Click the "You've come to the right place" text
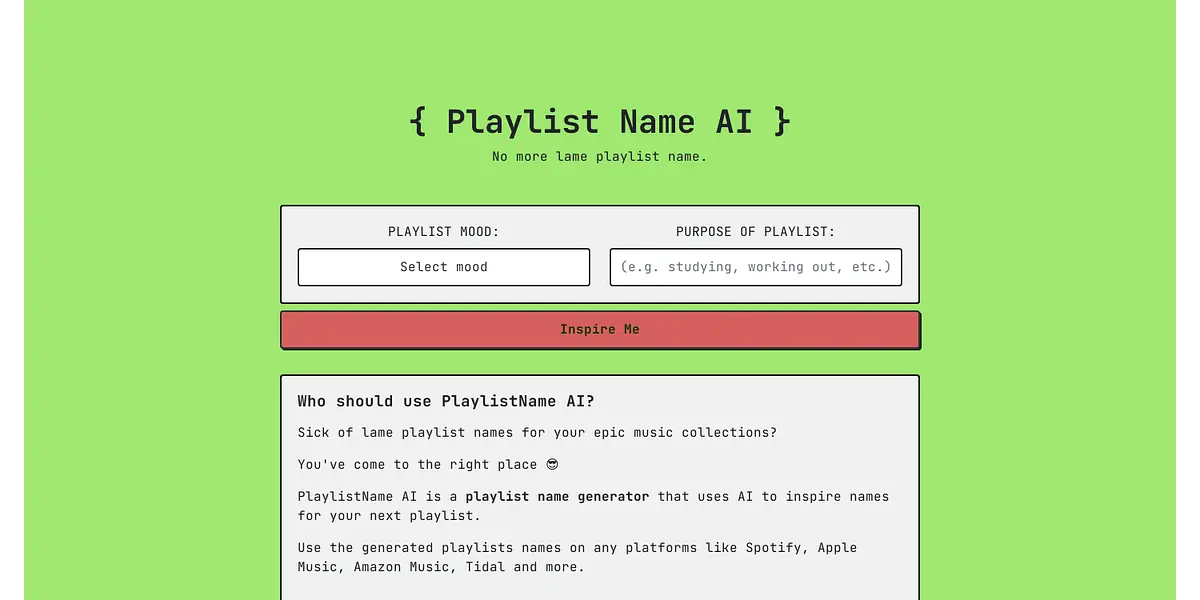Screen dimensions: 1200x600 click(416, 465)
